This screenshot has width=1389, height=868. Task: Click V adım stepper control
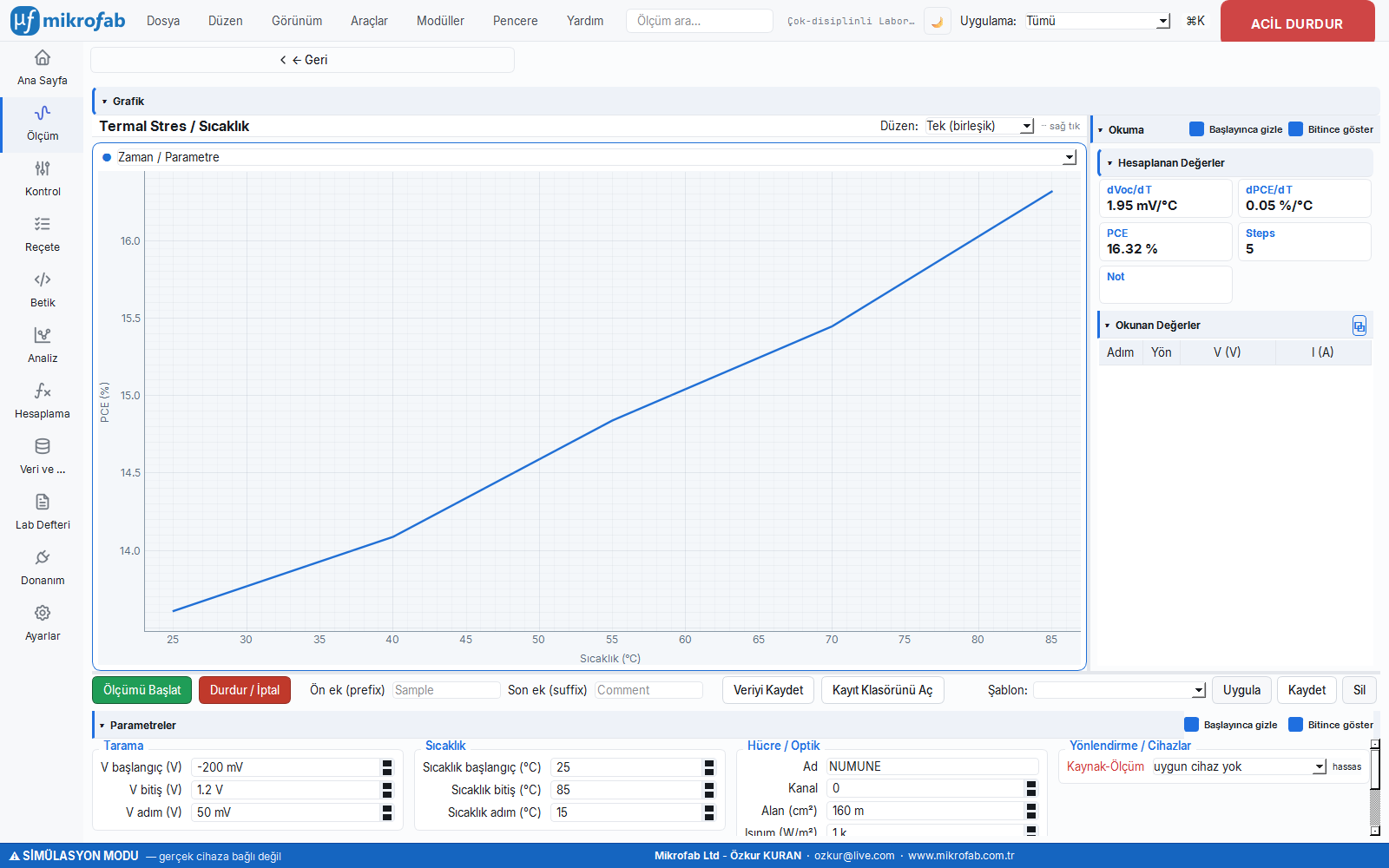(387, 812)
